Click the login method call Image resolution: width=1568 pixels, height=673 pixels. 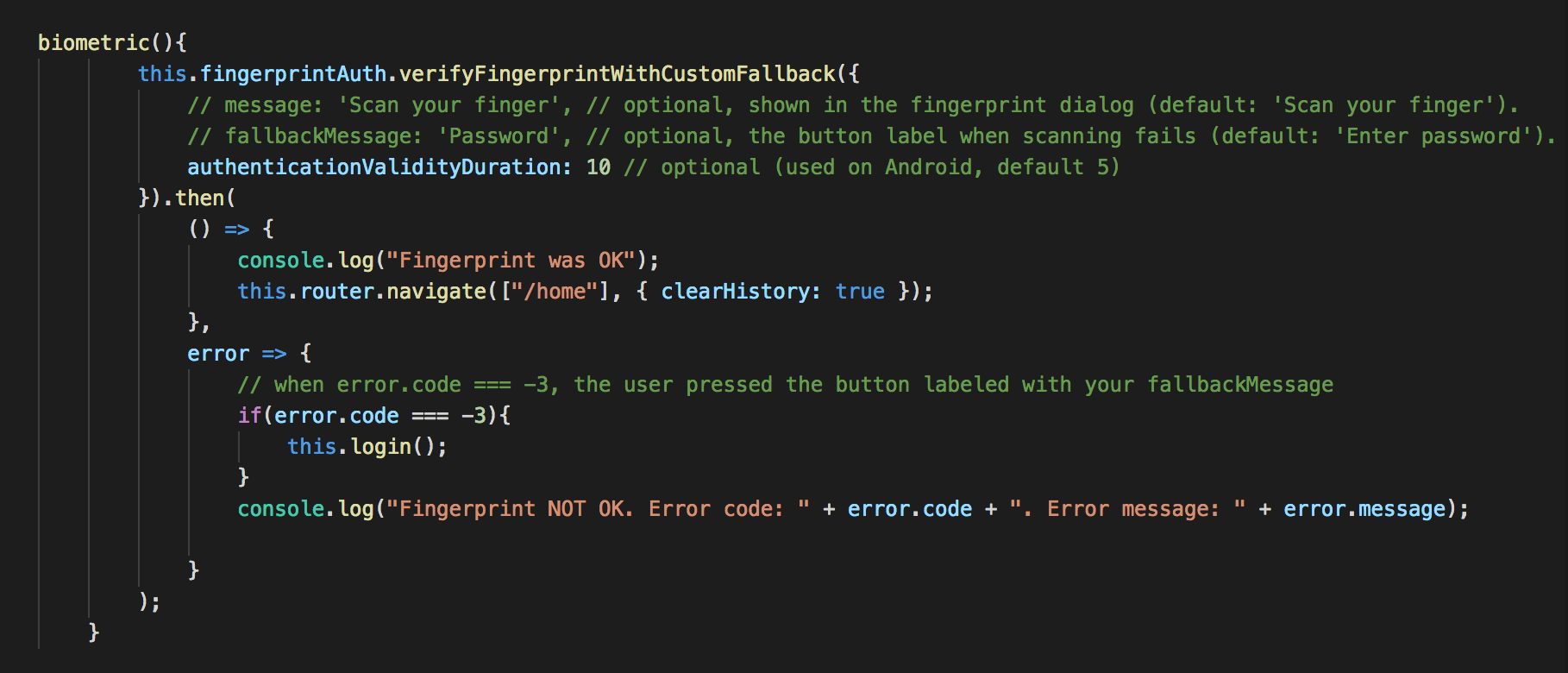[380, 446]
